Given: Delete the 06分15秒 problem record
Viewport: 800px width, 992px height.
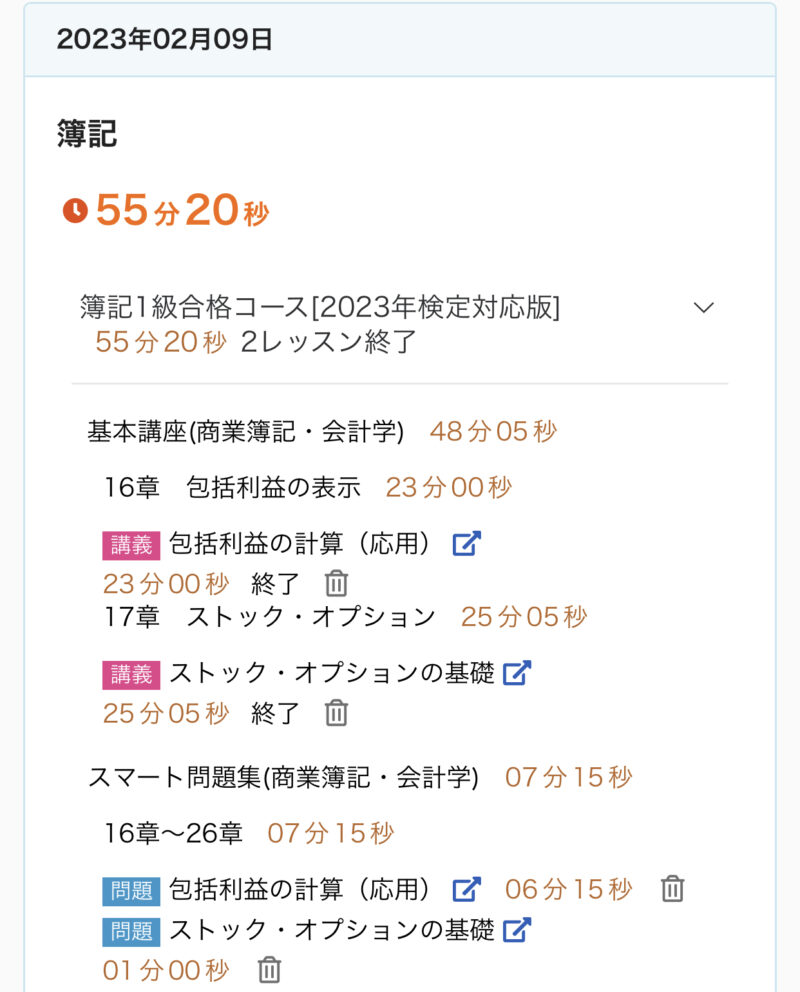Looking at the screenshot, I should coord(673,888).
